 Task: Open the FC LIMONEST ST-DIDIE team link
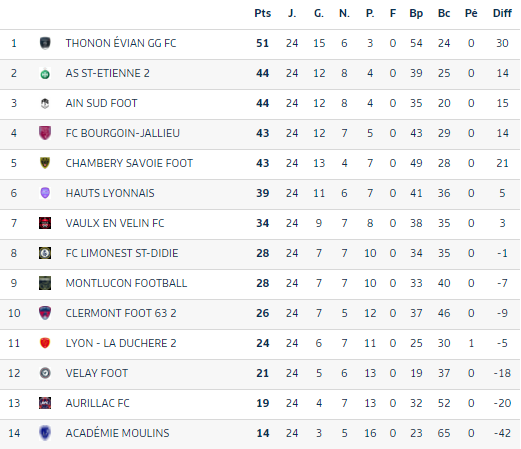click(x=122, y=253)
